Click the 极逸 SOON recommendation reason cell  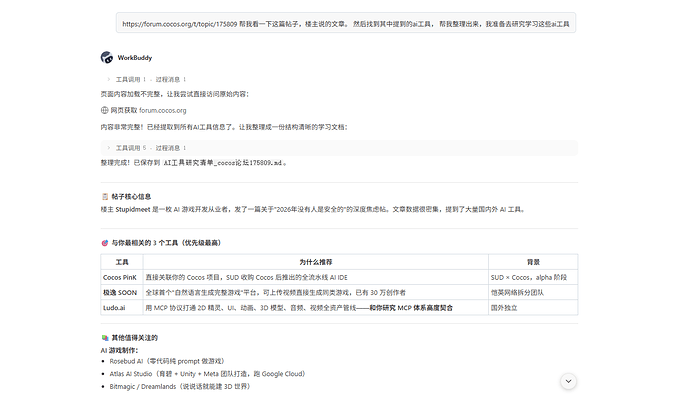point(316,293)
